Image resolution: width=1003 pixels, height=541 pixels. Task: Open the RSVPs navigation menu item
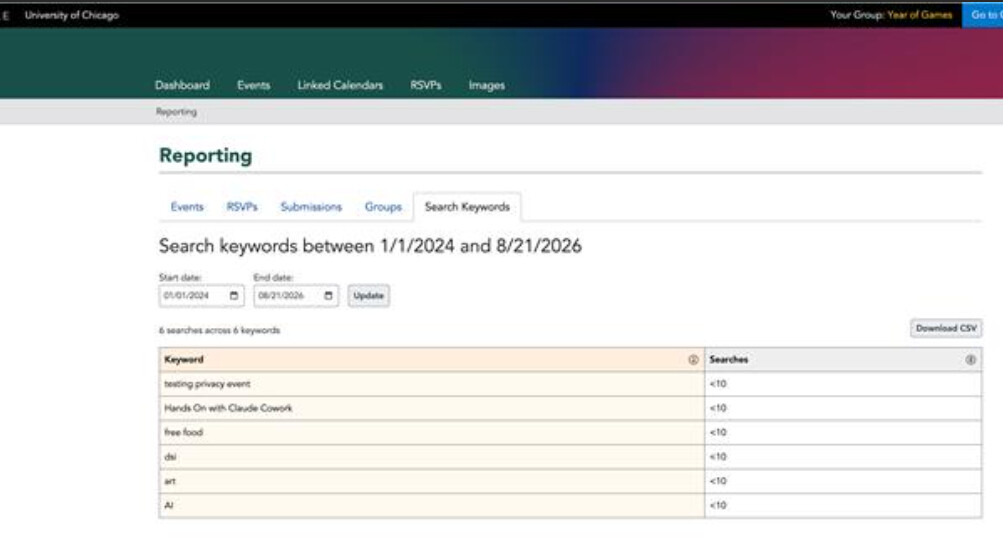(x=425, y=85)
